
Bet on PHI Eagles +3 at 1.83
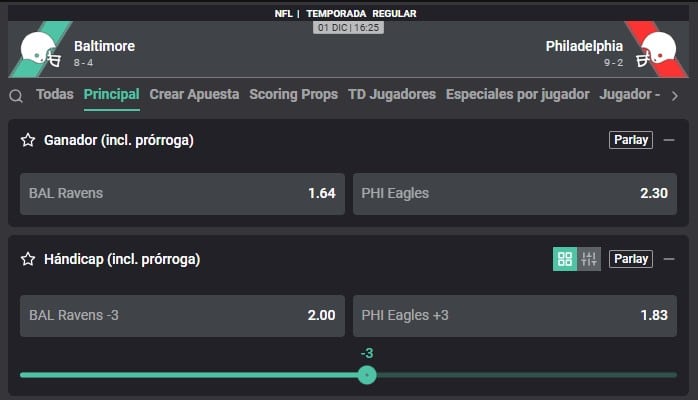pos(515,315)
